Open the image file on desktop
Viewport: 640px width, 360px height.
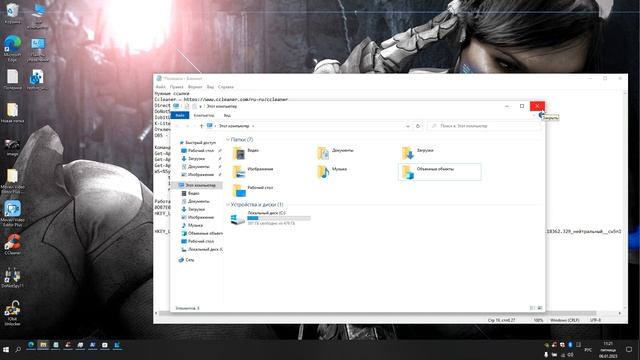point(12,147)
